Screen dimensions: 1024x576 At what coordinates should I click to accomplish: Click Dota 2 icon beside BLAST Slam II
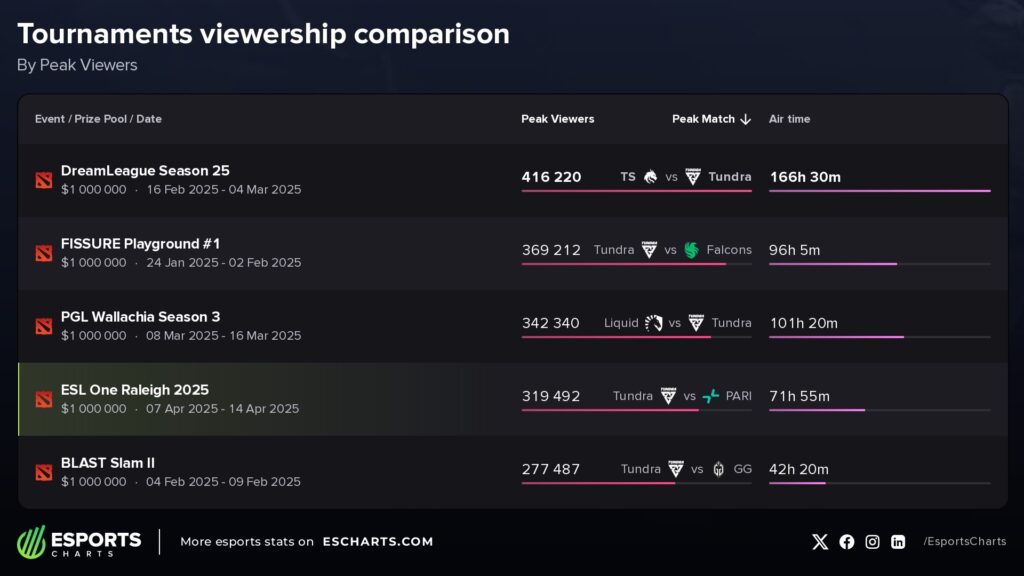point(44,472)
